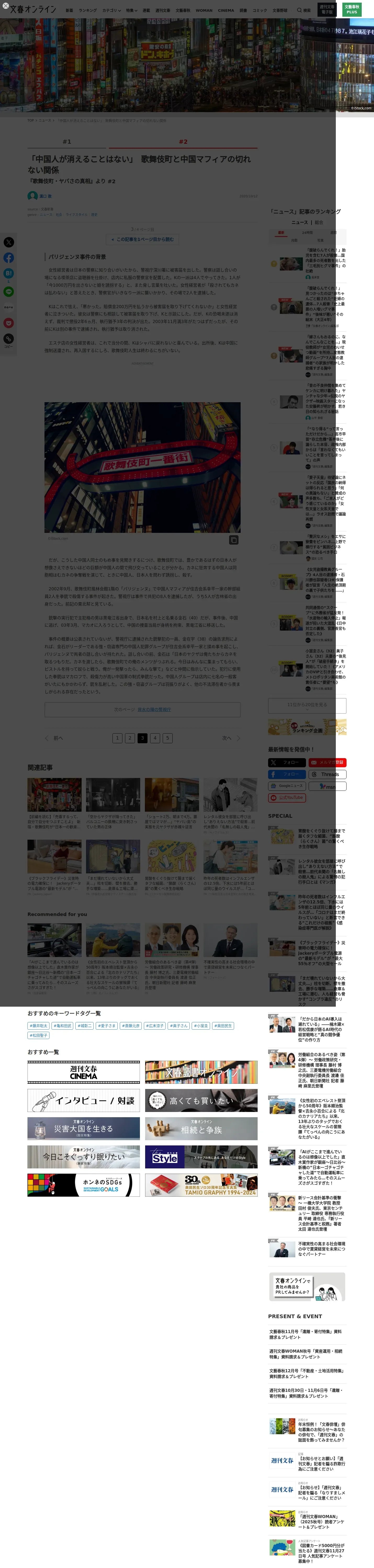Open the ランキング企画 banner in the sidebar
The image size is (374, 1568).
pyautogui.click(x=307, y=727)
